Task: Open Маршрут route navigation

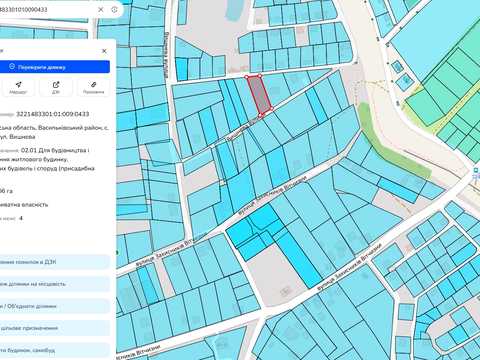Action: [18, 88]
